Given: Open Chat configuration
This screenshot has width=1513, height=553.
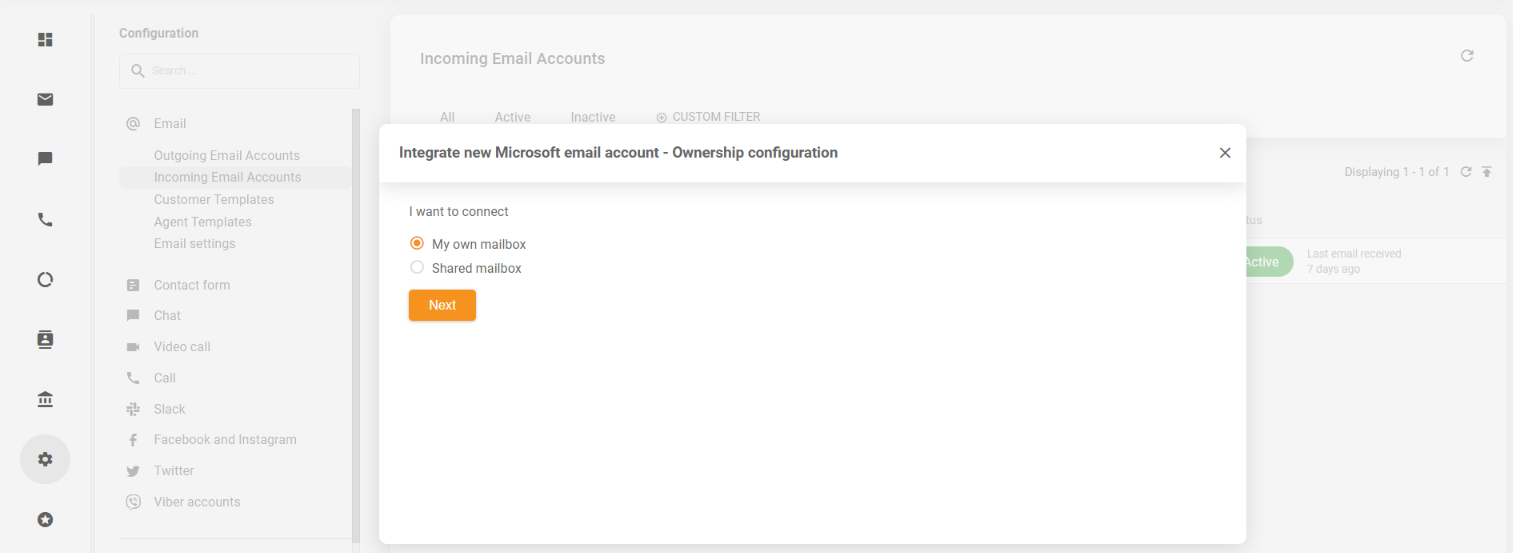Looking at the screenshot, I should [167, 316].
